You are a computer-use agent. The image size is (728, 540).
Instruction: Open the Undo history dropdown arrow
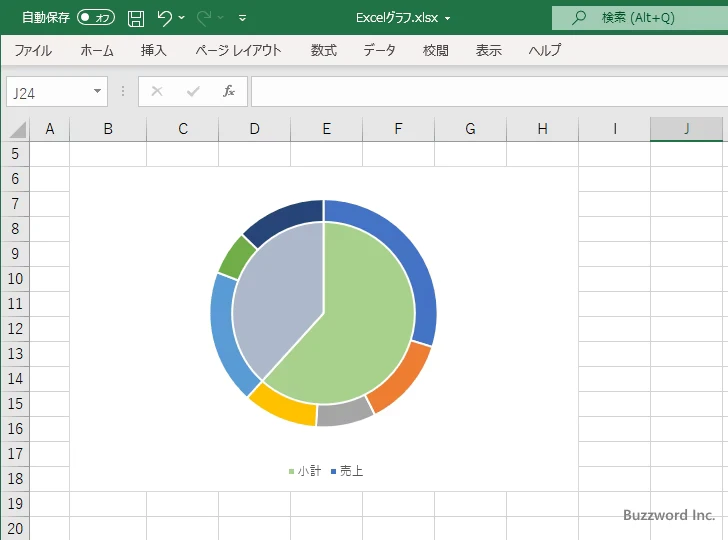[182, 18]
